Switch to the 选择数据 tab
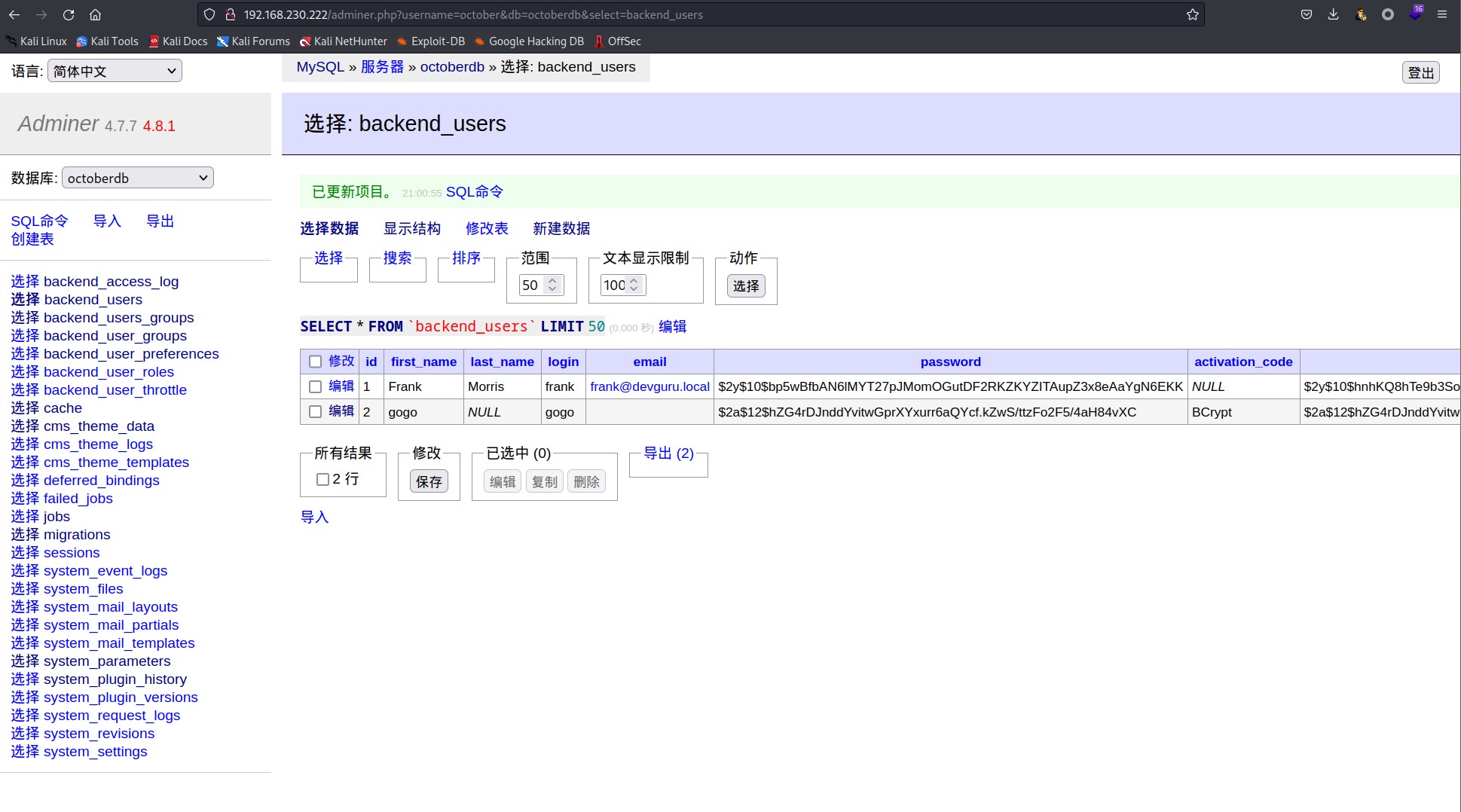1461x812 pixels. (x=329, y=228)
